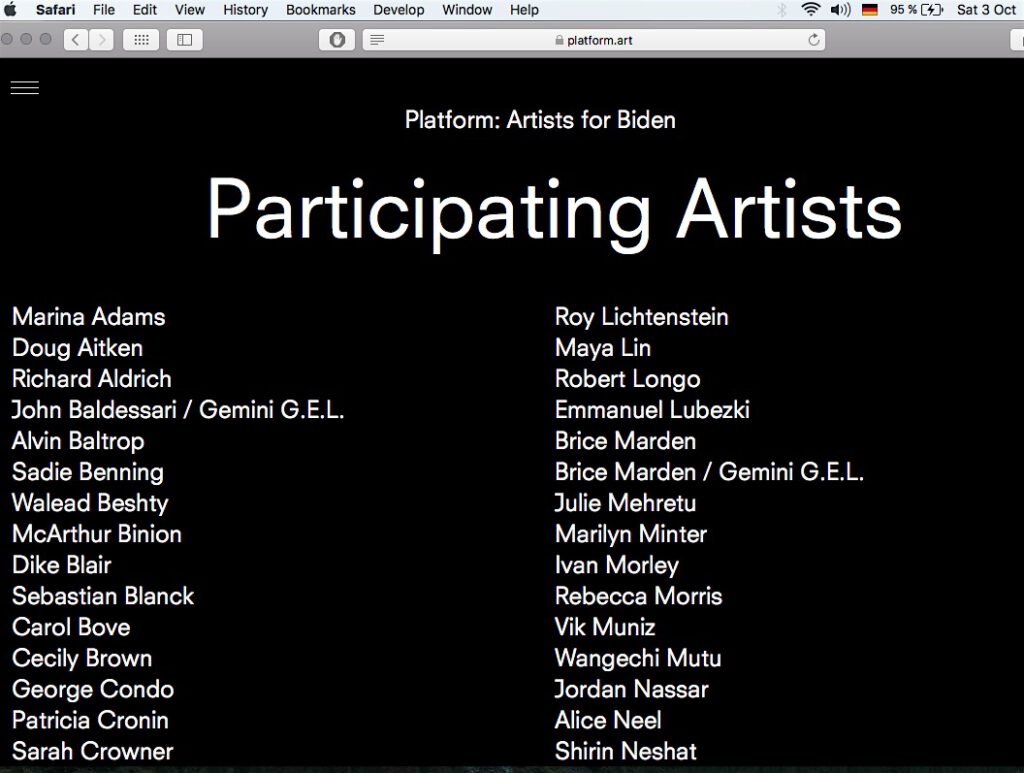
Task: Open Emmanuel Lubezki's page
Action: pyautogui.click(x=652, y=410)
